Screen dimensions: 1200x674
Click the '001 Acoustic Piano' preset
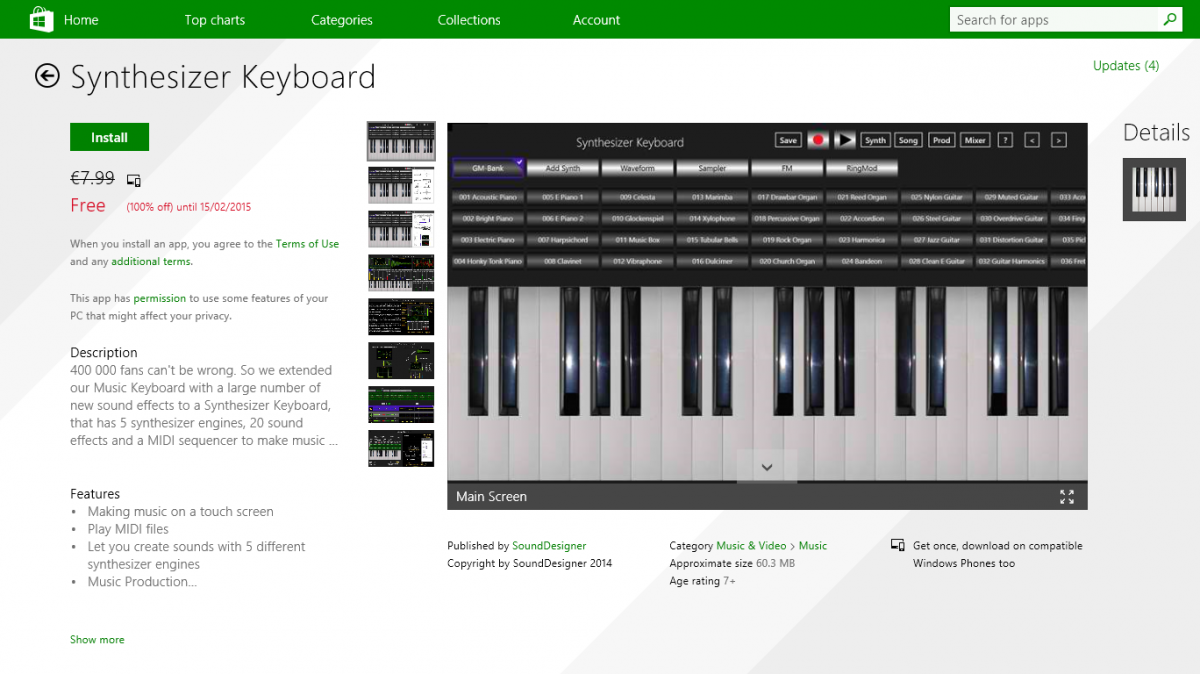[x=488, y=197]
